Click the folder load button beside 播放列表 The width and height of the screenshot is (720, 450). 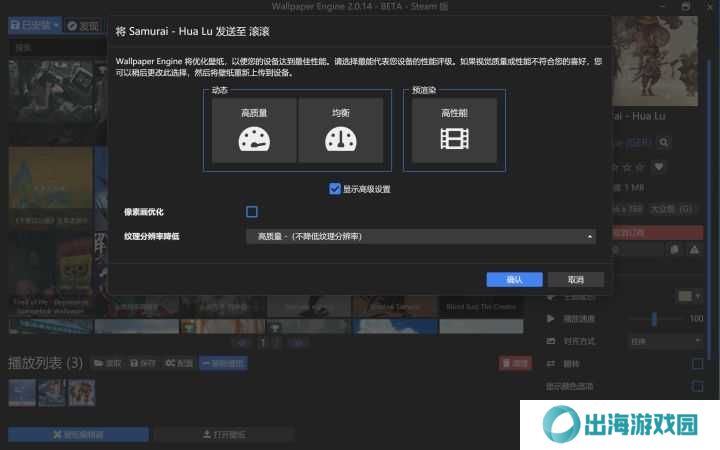[107, 363]
